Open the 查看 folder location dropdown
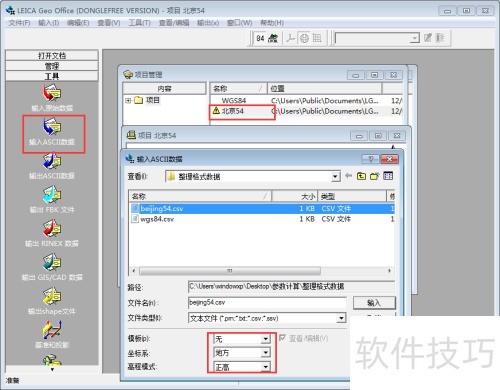The image size is (500, 390). [x=336, y=177]
